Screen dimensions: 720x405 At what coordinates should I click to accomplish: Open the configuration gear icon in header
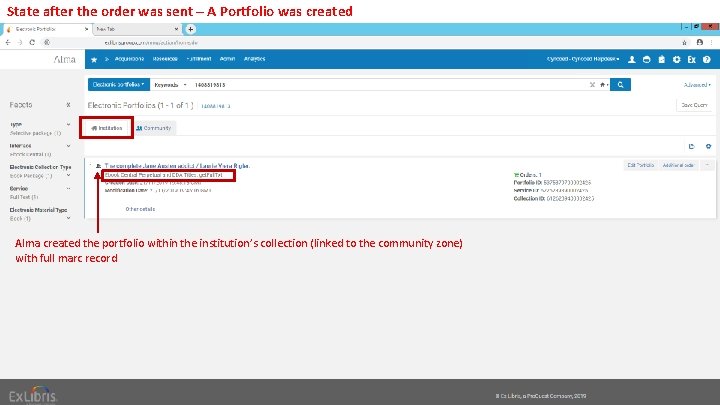pyautogui.click(x=676, y=60)
